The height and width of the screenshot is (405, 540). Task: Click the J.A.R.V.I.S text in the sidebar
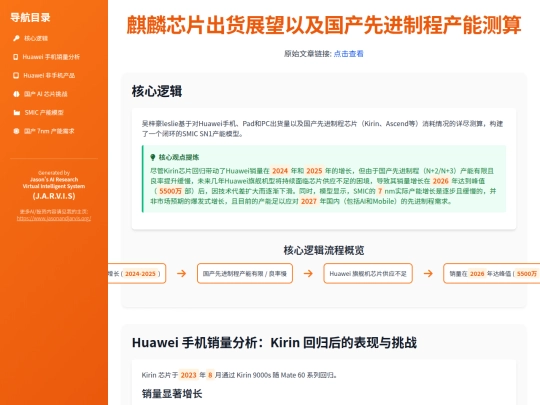(x=54, y=196)
